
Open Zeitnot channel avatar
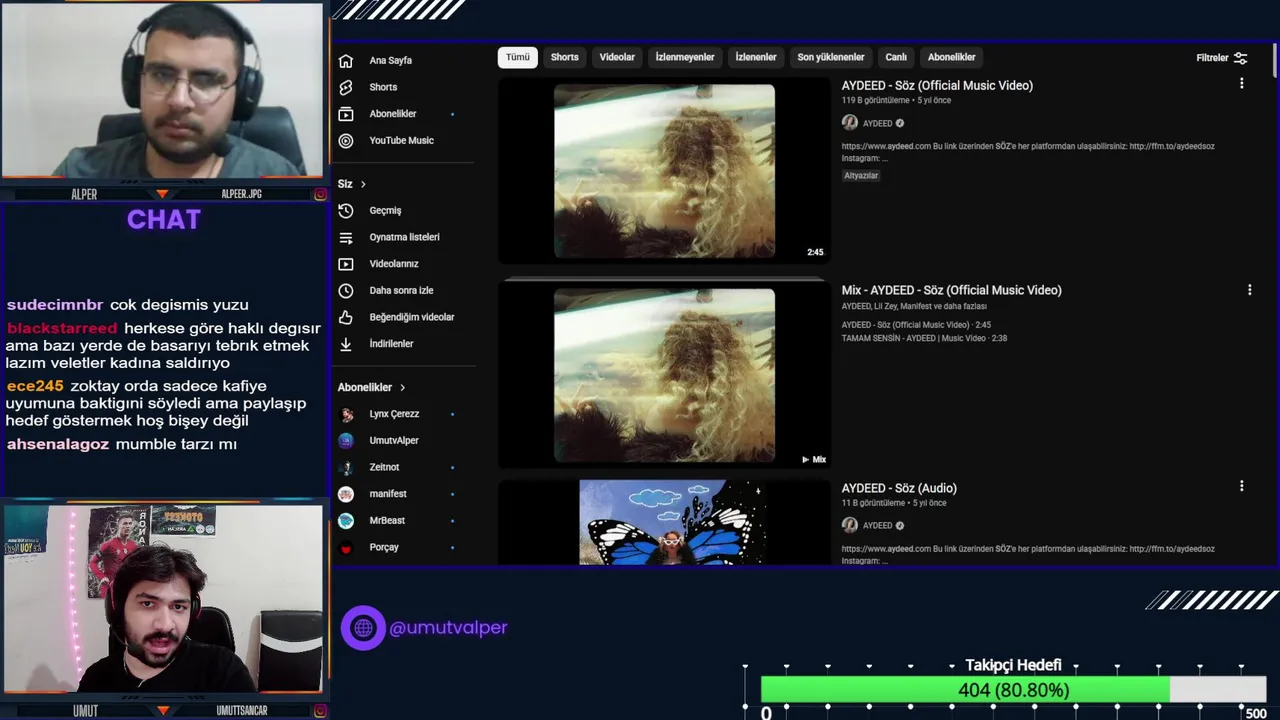point(346,467)
